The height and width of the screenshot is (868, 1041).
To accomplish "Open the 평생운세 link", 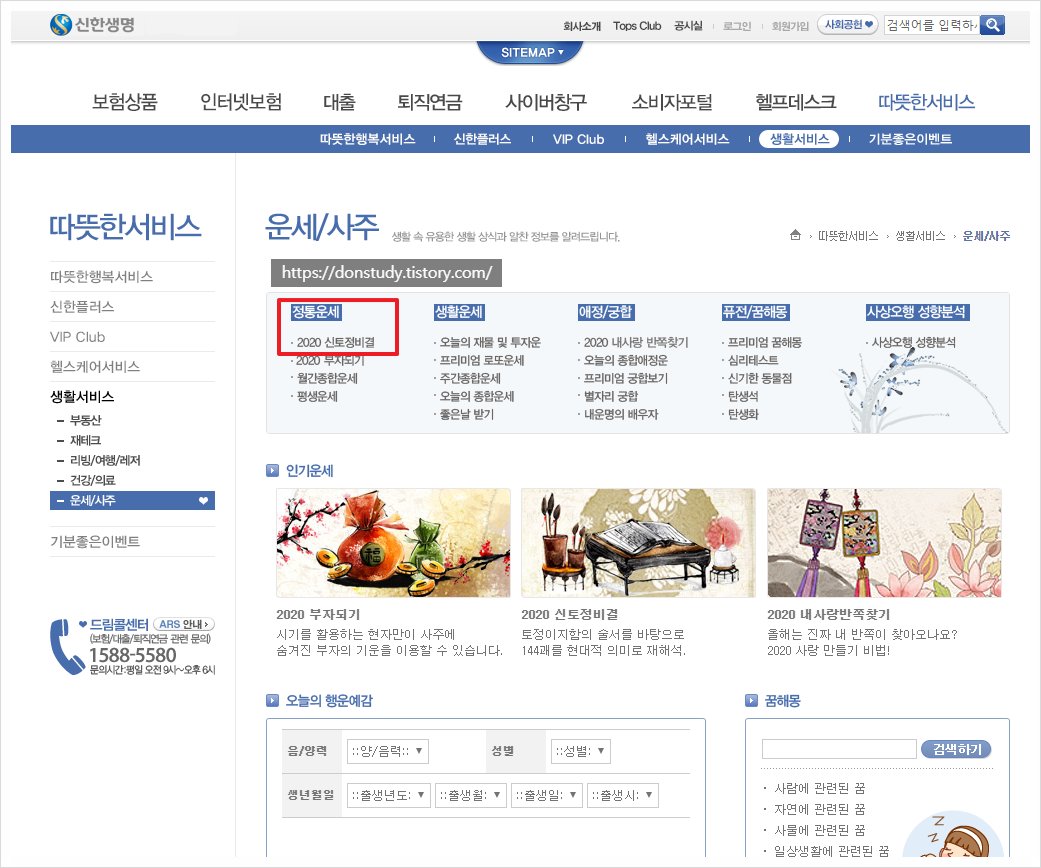I will (x=317, y=396).
